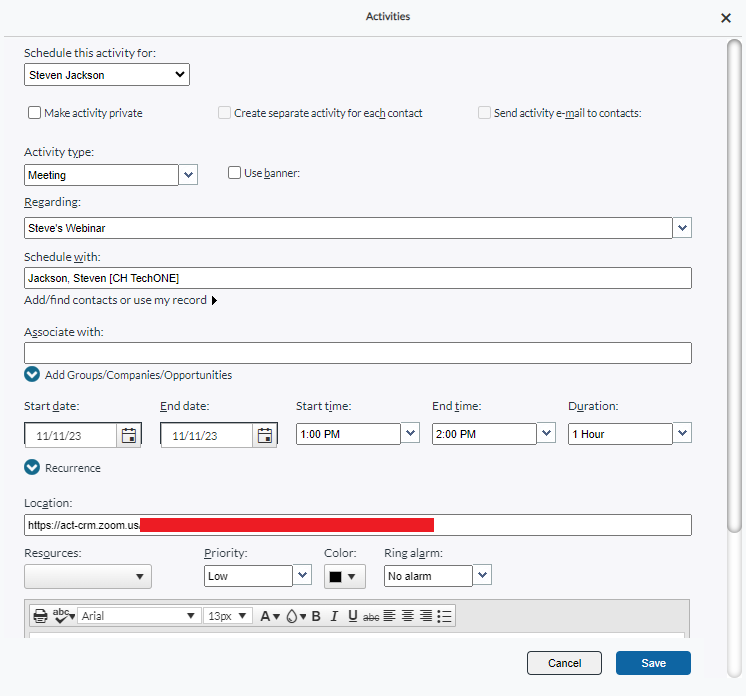Click the dialog vertical scrollbar
746x696 pixels.
coord(735,285)
